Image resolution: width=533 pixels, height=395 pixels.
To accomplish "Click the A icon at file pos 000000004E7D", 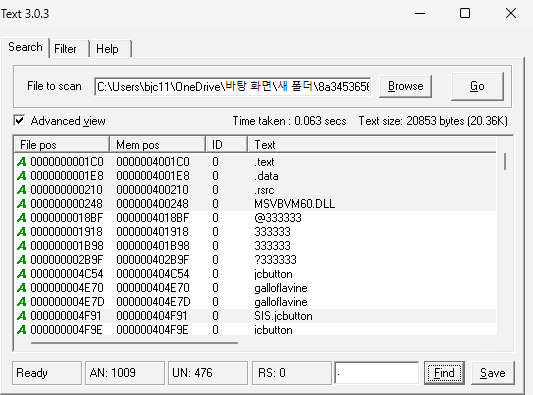I will pyautogui.click(x=22, y=302).
